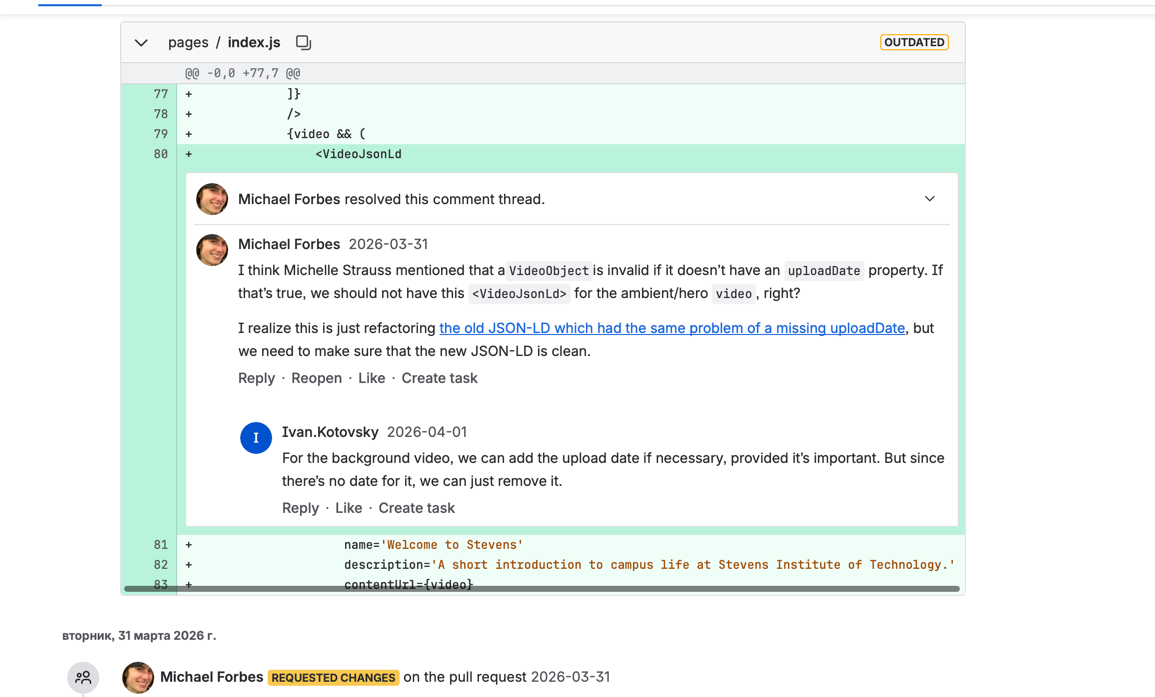Click line number 80 in the diff

coord(160,154)
